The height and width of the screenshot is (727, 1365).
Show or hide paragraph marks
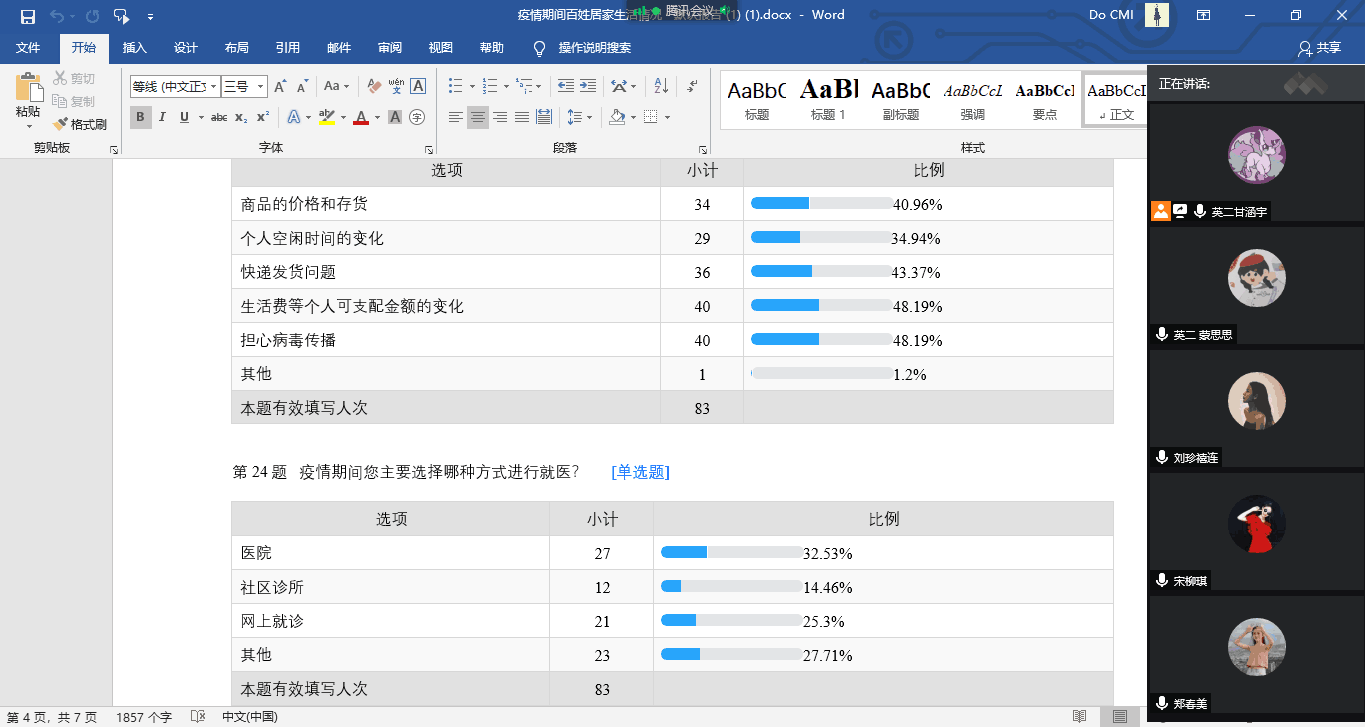[x=692, y=86]
